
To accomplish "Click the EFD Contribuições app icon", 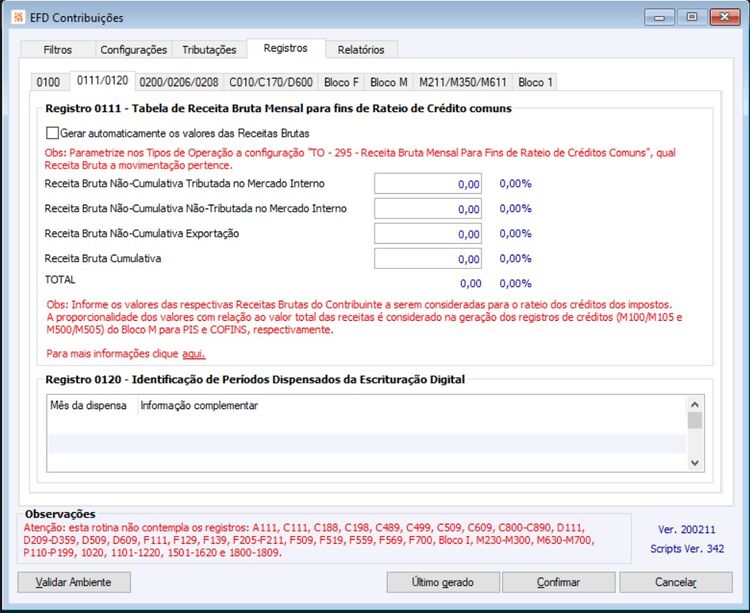I will point(18,18).
